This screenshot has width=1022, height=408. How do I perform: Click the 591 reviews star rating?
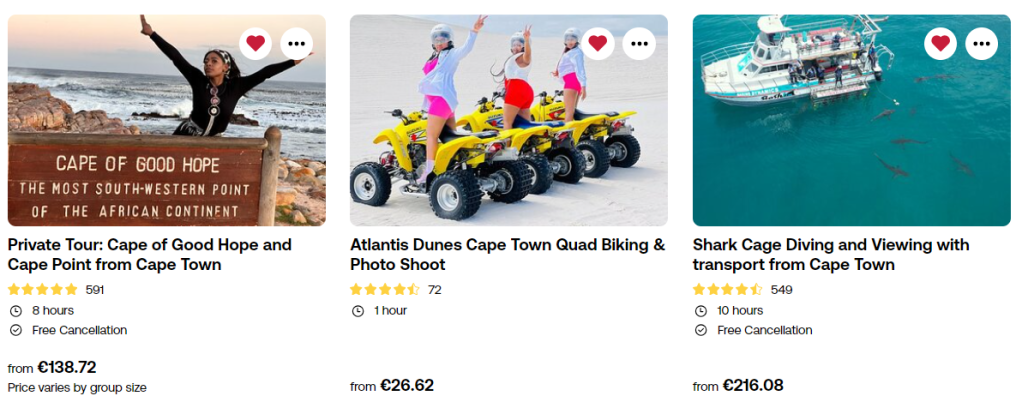(x=43, y=290)
